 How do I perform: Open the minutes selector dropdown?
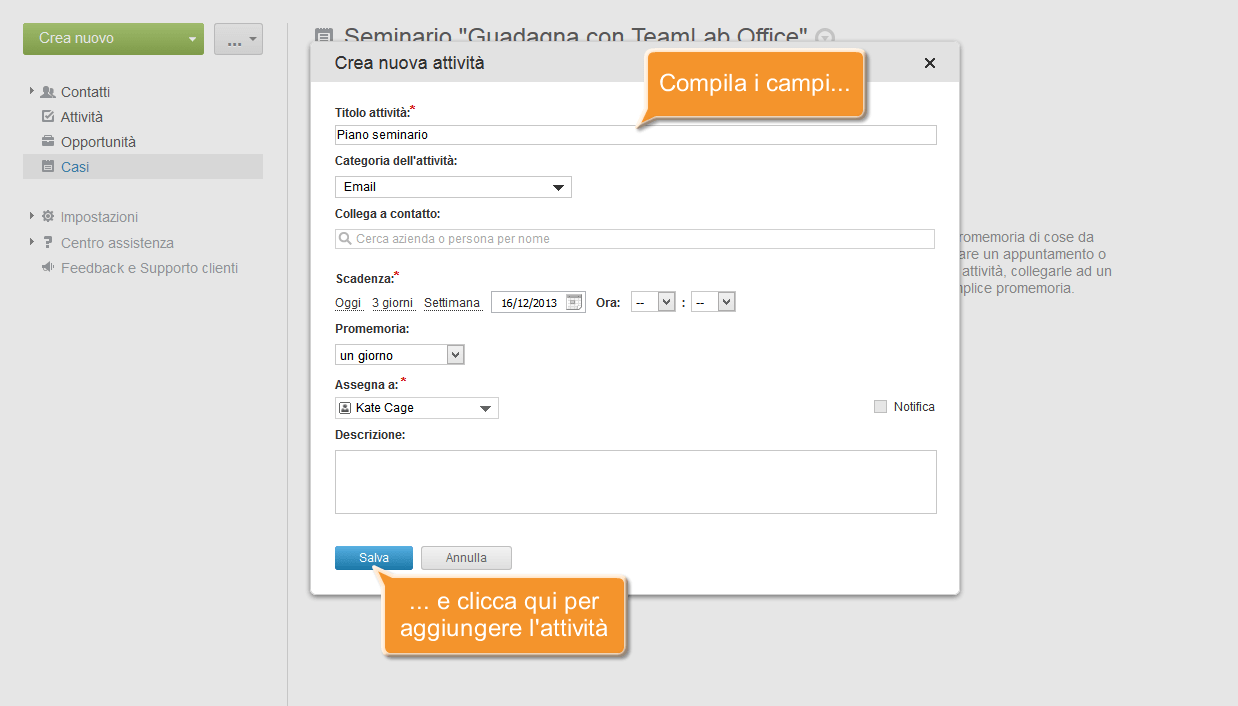713,302
